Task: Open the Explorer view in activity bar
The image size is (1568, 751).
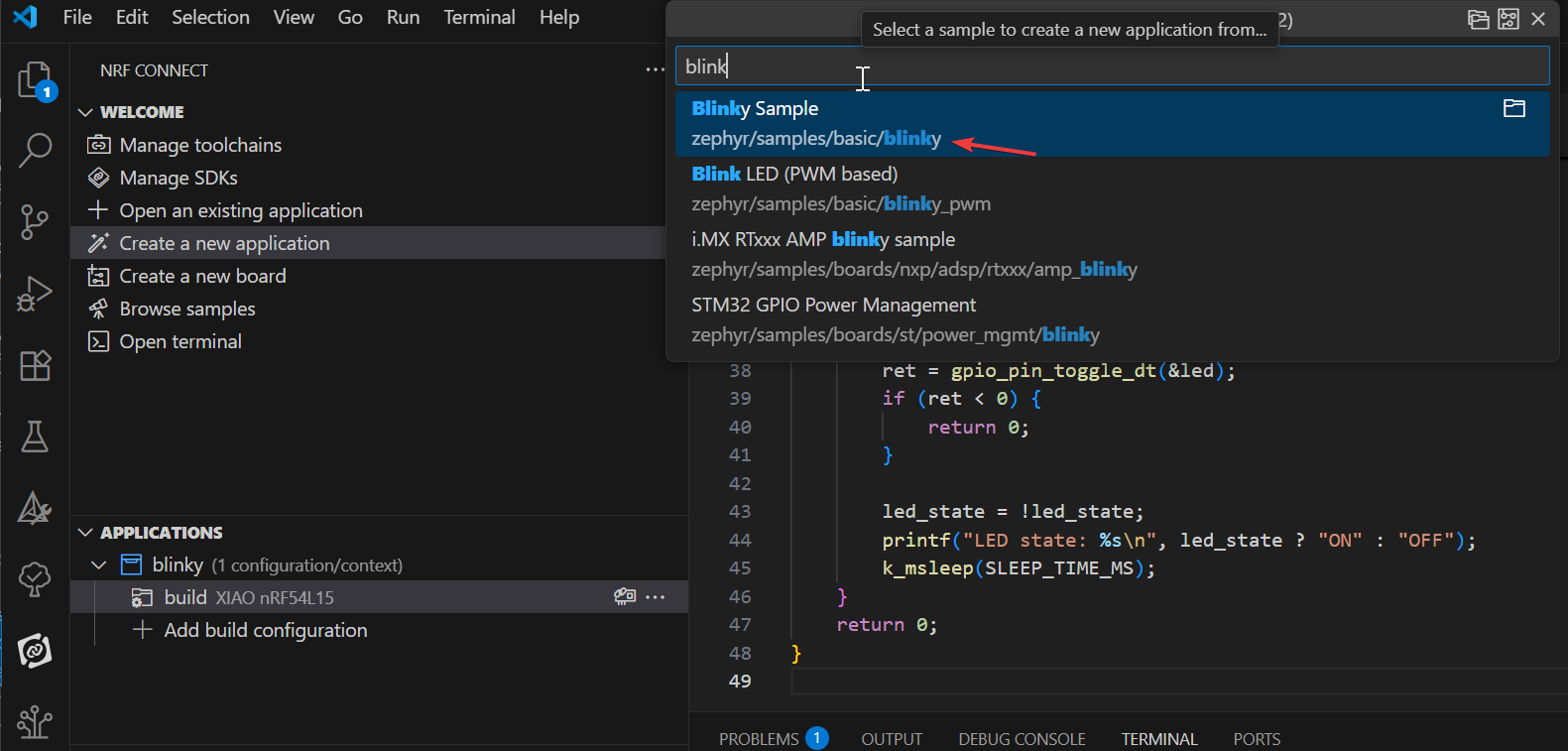Action: click(35, 79)
